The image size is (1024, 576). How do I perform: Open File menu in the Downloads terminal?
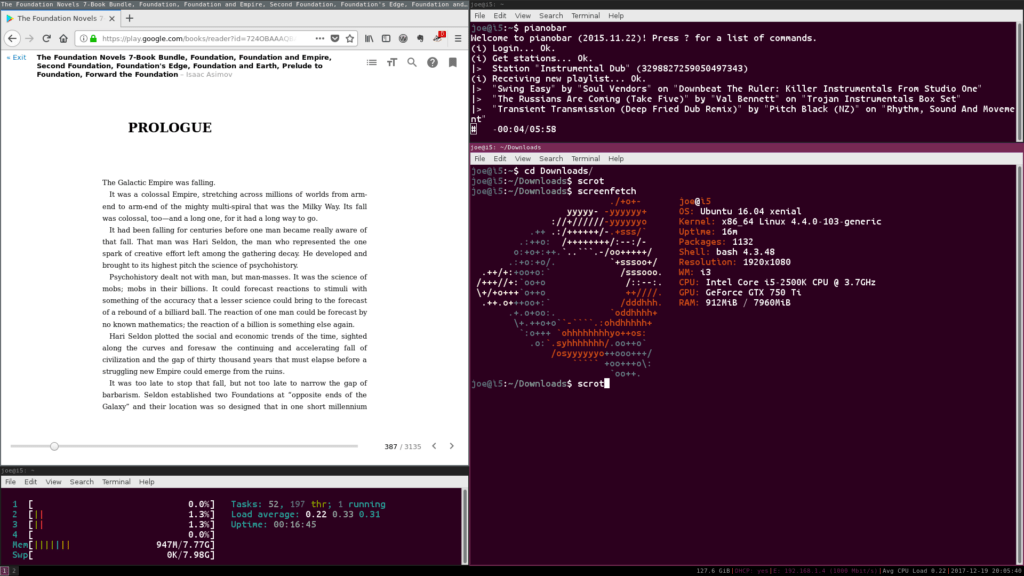click(479, 159)
